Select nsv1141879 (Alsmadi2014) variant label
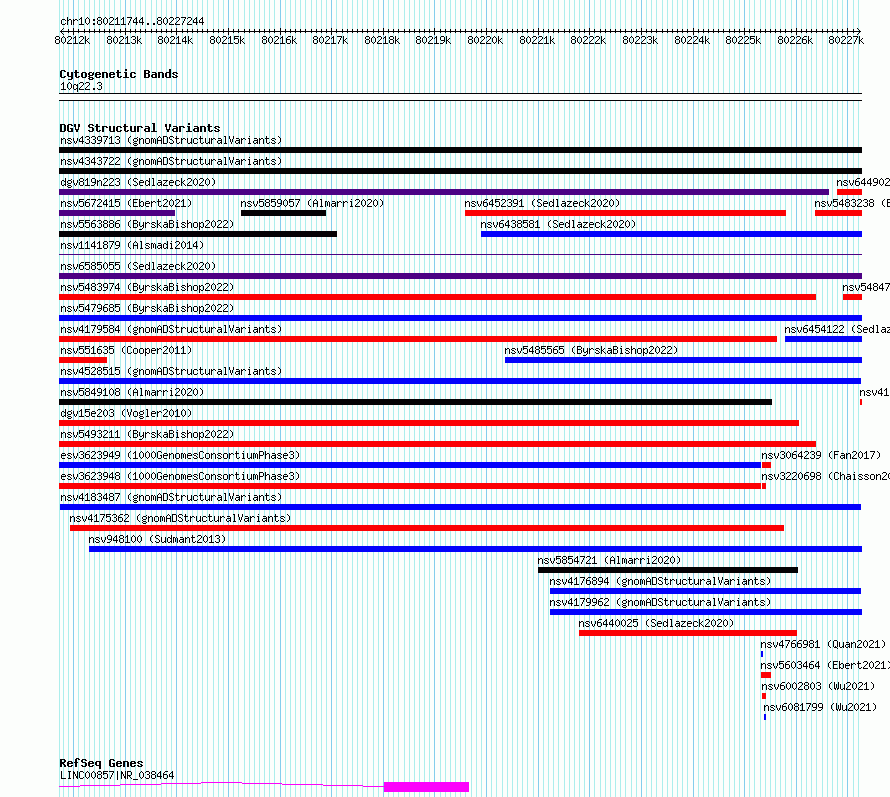 [132, 245]
